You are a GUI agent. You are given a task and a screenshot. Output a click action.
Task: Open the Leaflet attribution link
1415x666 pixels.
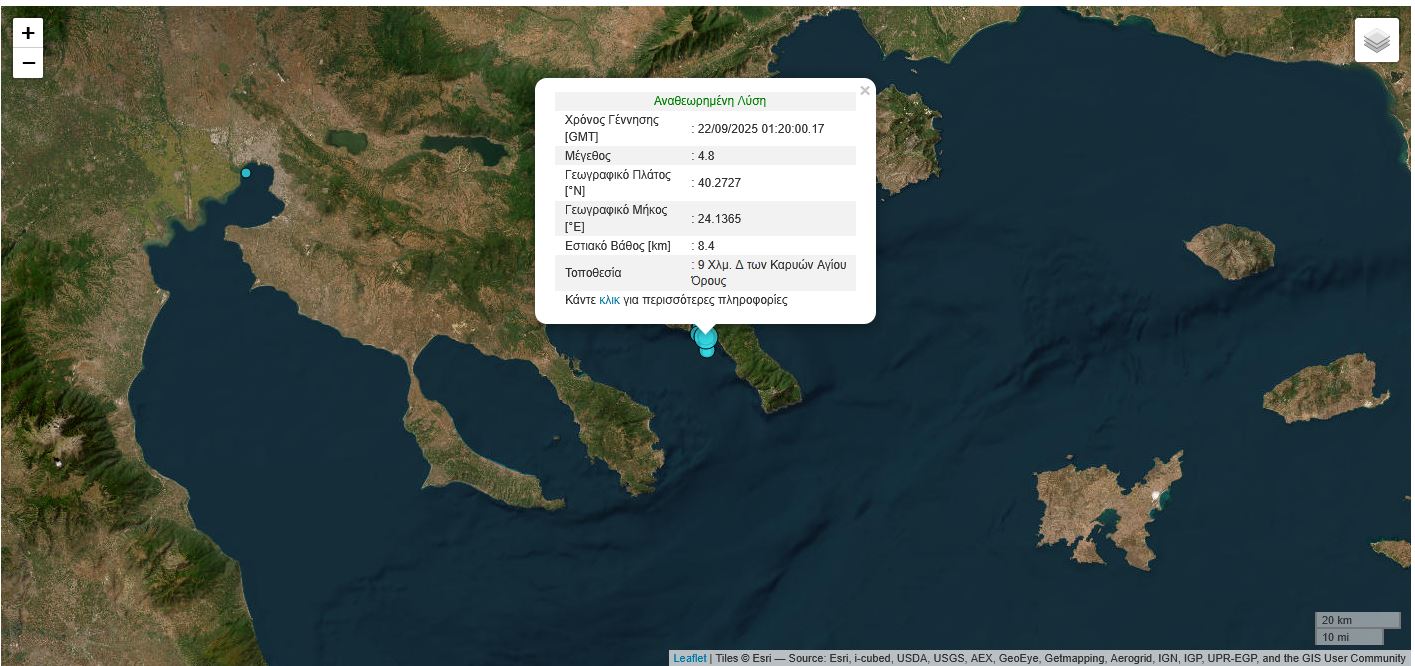click(689, 658)
